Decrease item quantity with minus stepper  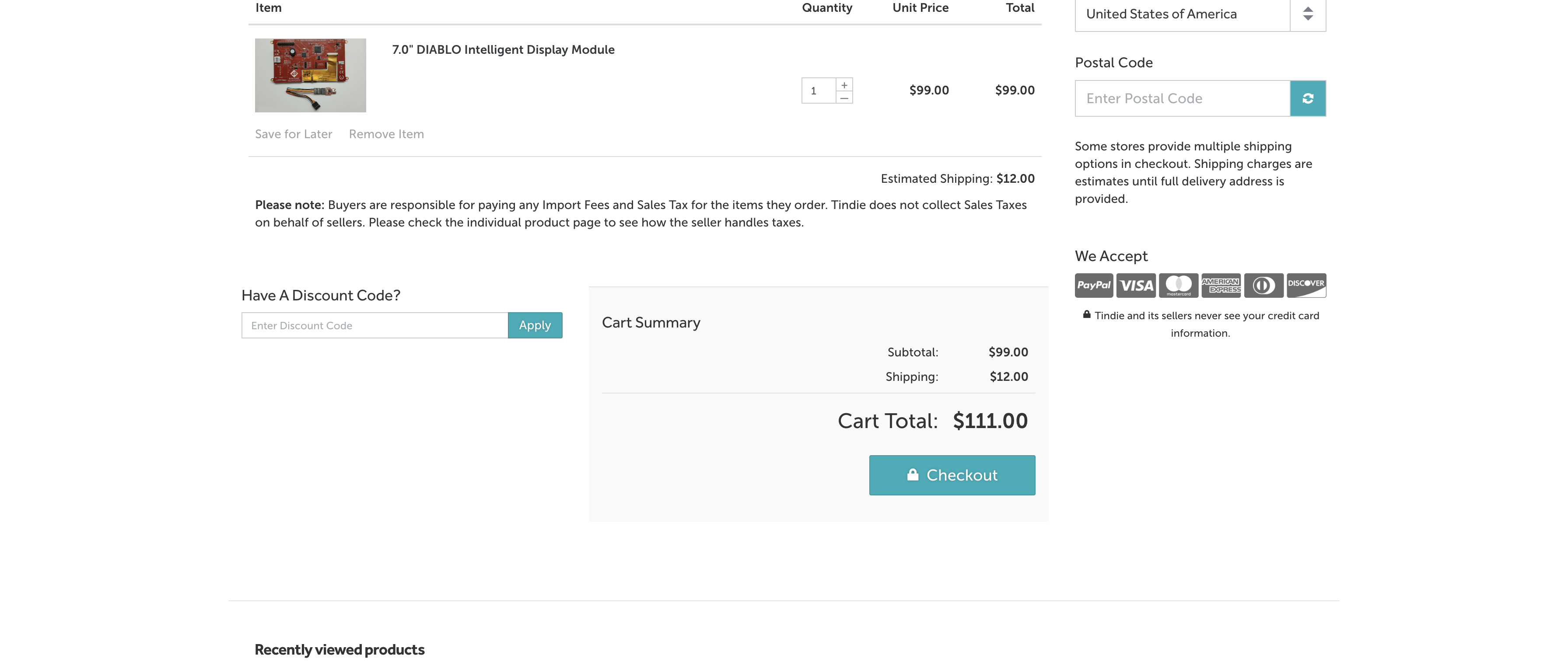(x=844, y=98)
